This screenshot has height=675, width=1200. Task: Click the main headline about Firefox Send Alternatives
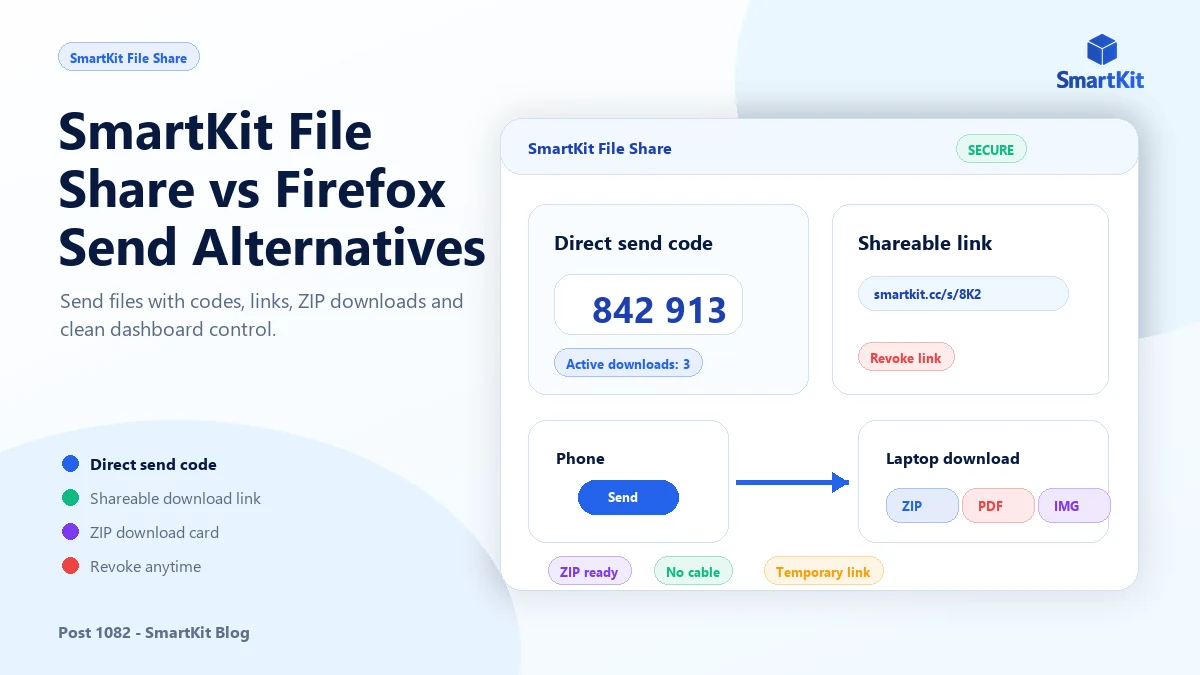(272, 189)
